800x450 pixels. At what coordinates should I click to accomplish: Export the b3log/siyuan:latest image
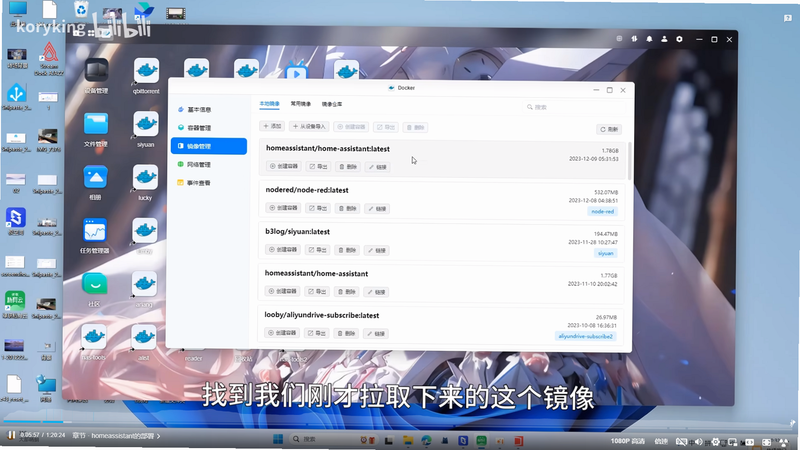tap(317, 250)
